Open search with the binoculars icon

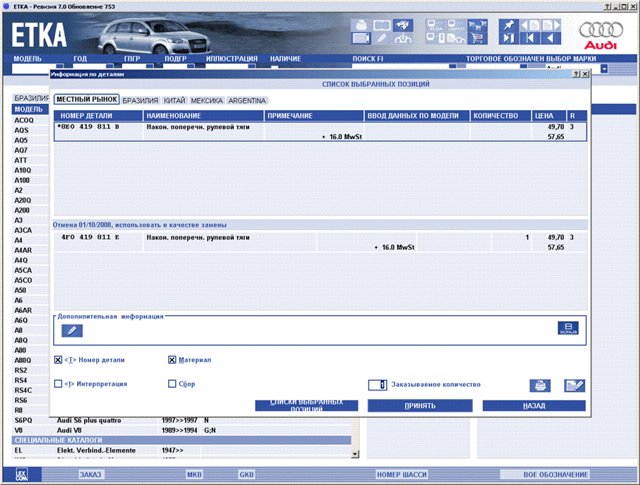click(403, 25)
